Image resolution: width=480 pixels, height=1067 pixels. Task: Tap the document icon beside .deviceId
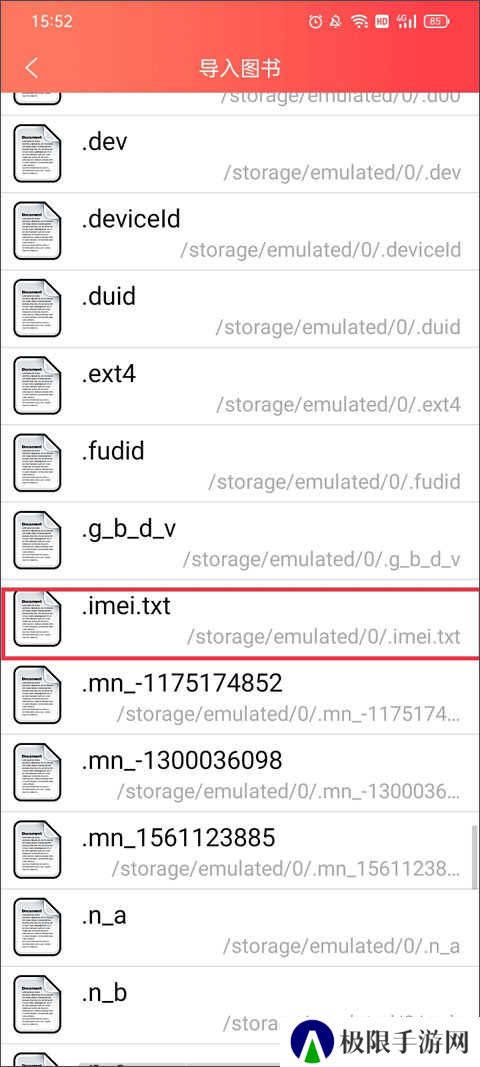pos(38,230)
